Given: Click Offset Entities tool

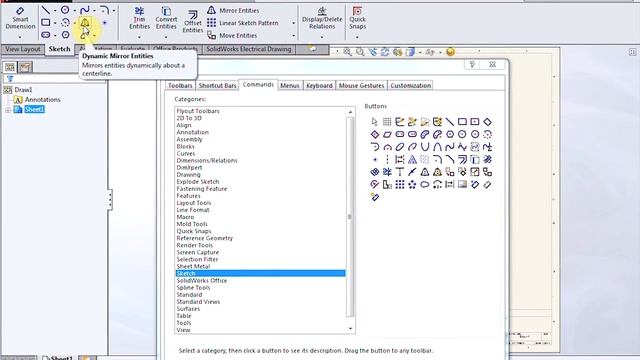Looking at the screenshot, I should click(193, 22).
